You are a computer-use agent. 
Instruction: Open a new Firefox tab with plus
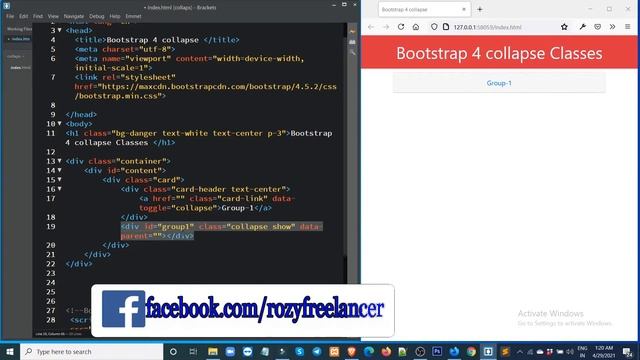[x=480, y=9]
